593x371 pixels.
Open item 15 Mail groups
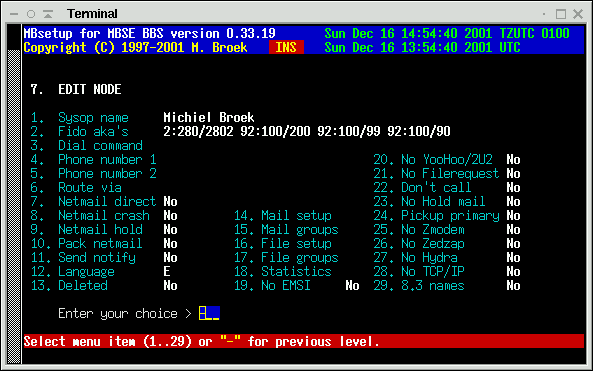pyautogui.click(x=286, y=229)
